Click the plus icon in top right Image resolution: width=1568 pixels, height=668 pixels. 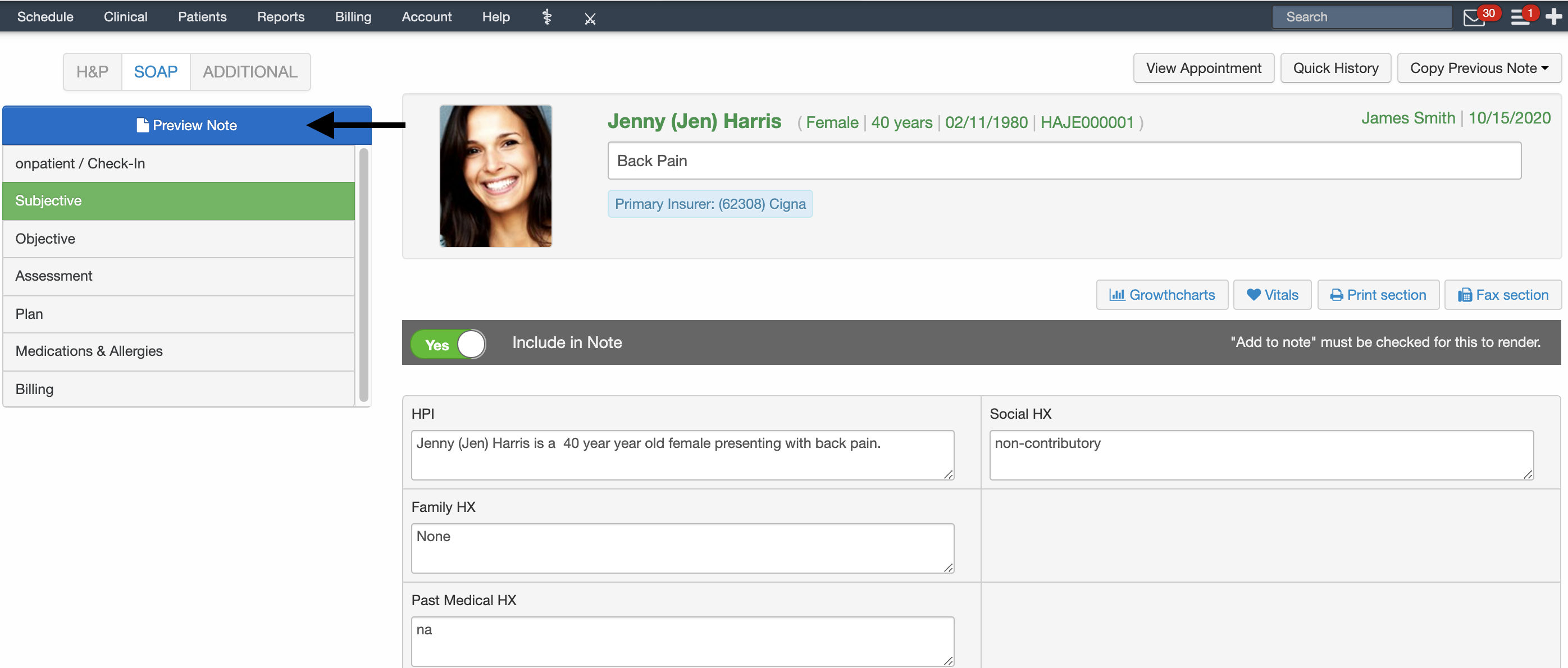(x=1553, y=16)
